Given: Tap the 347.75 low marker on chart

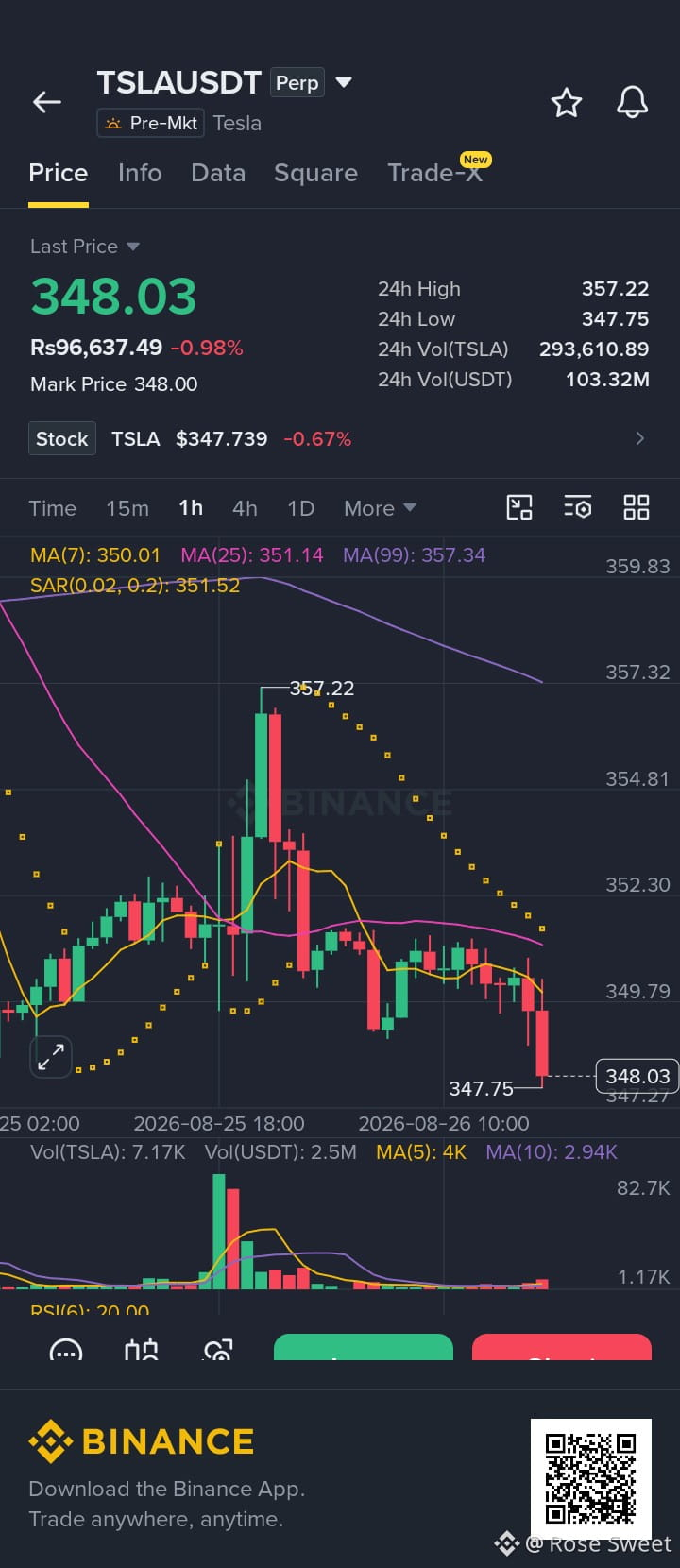Looking at the screenshot, I should tap(481, 1088).
